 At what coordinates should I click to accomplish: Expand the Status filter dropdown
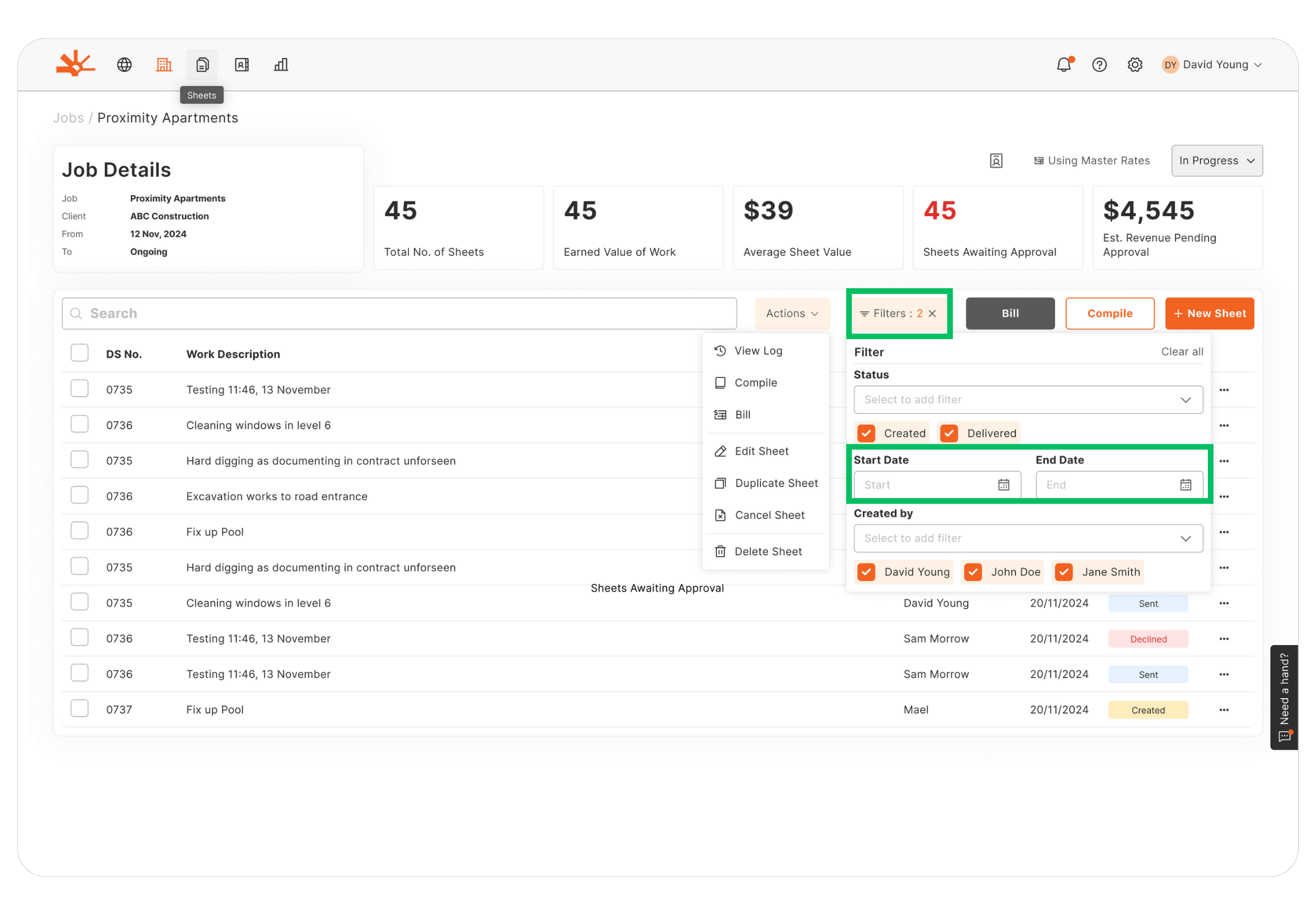(x=1028, y=399)
